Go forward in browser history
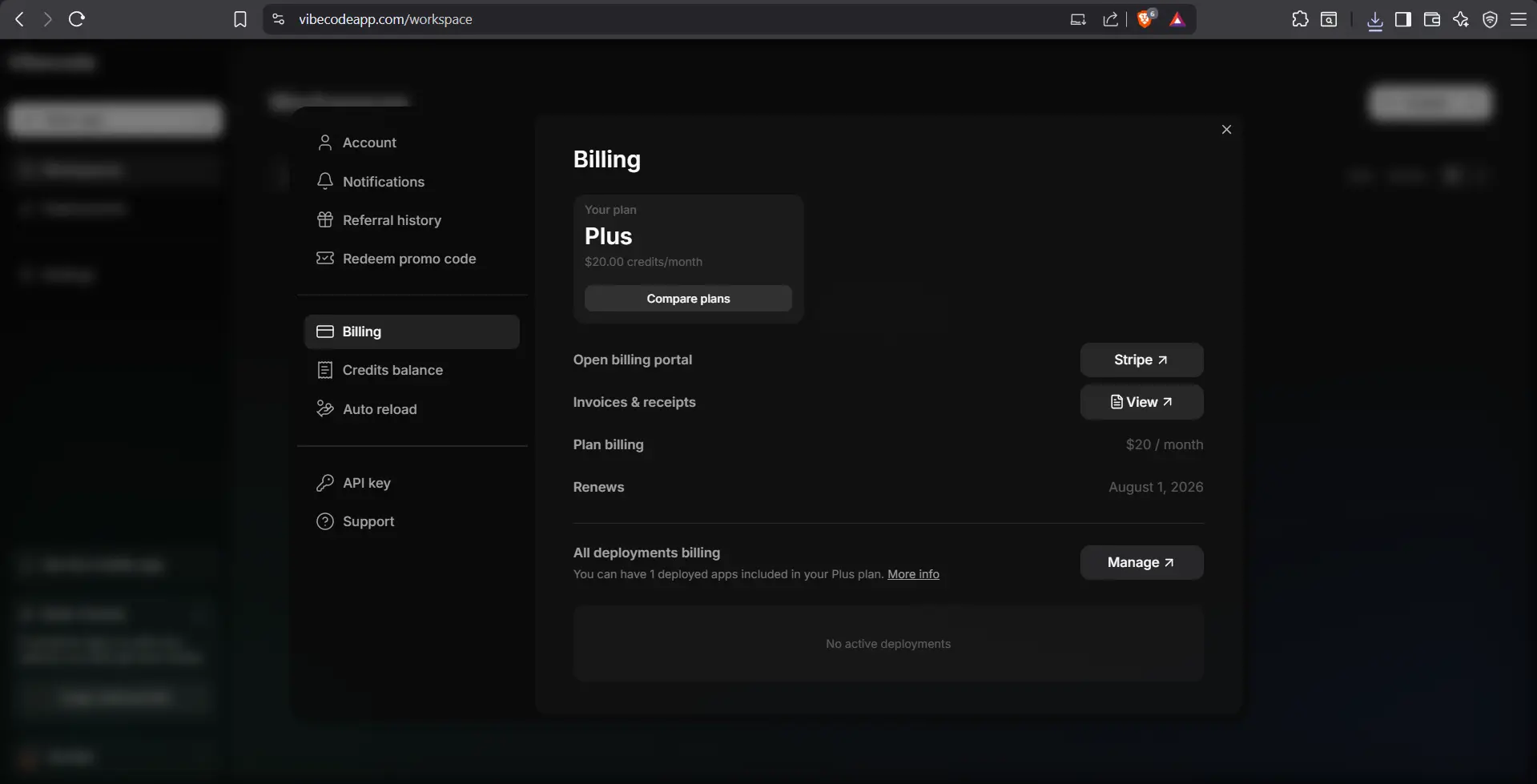The width and height of the screenshot is (1537, 784). tap(47, 19)
